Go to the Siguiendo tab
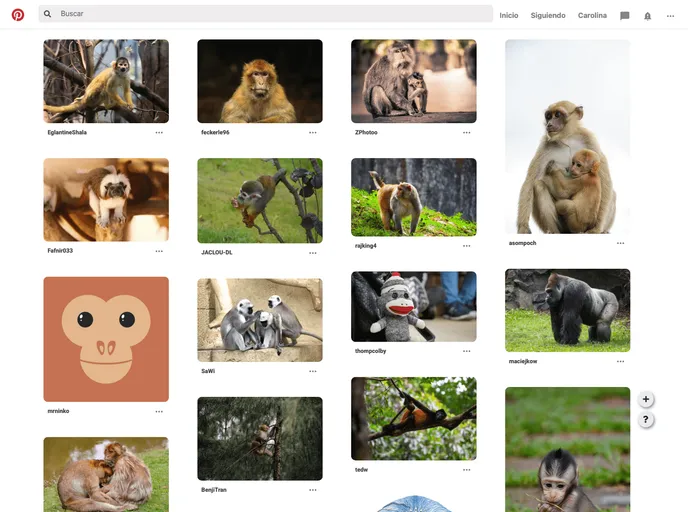Screen dimensions: 688x512 pyautogui.click(x=548, y=15)
